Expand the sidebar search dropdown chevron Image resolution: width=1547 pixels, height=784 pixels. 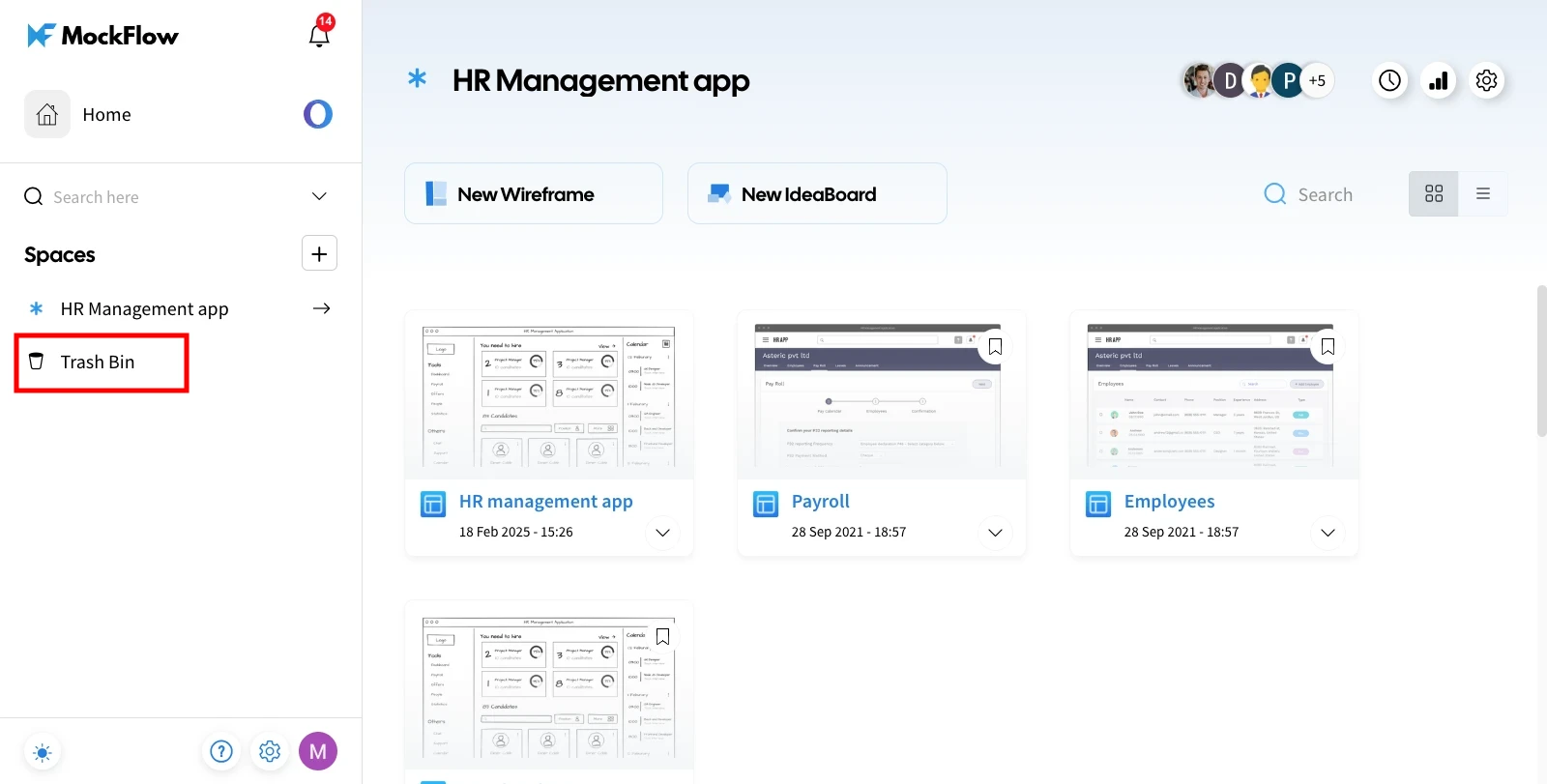click(319, 196)
